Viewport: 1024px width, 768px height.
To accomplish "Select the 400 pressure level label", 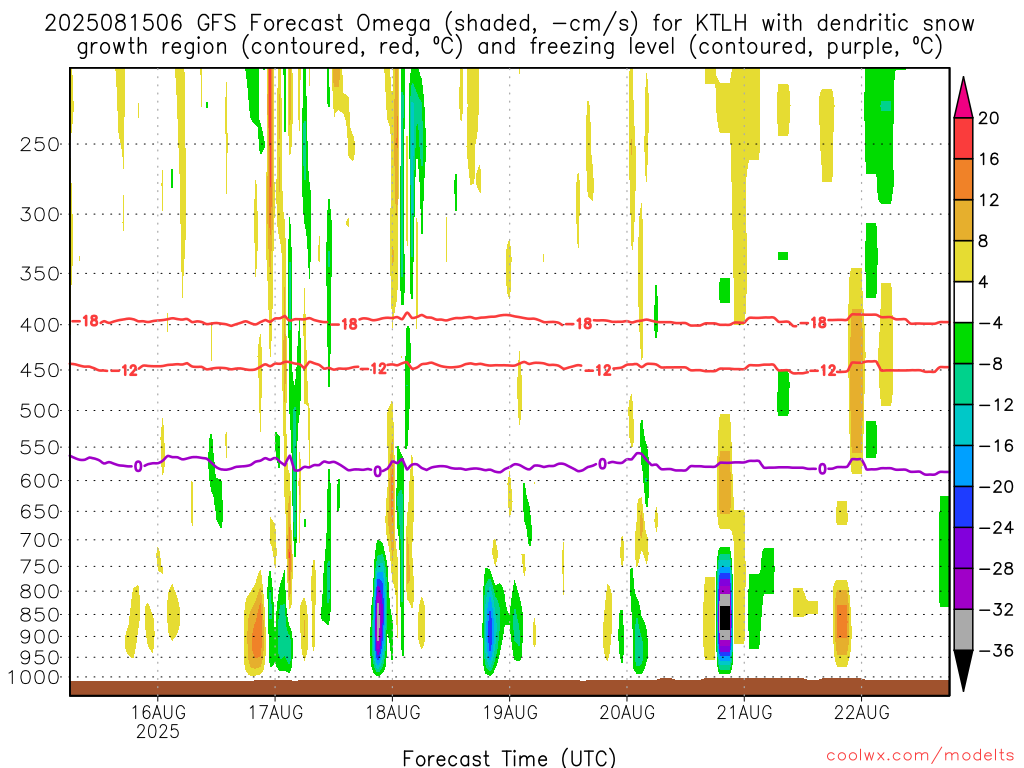I will pos(40,325).
